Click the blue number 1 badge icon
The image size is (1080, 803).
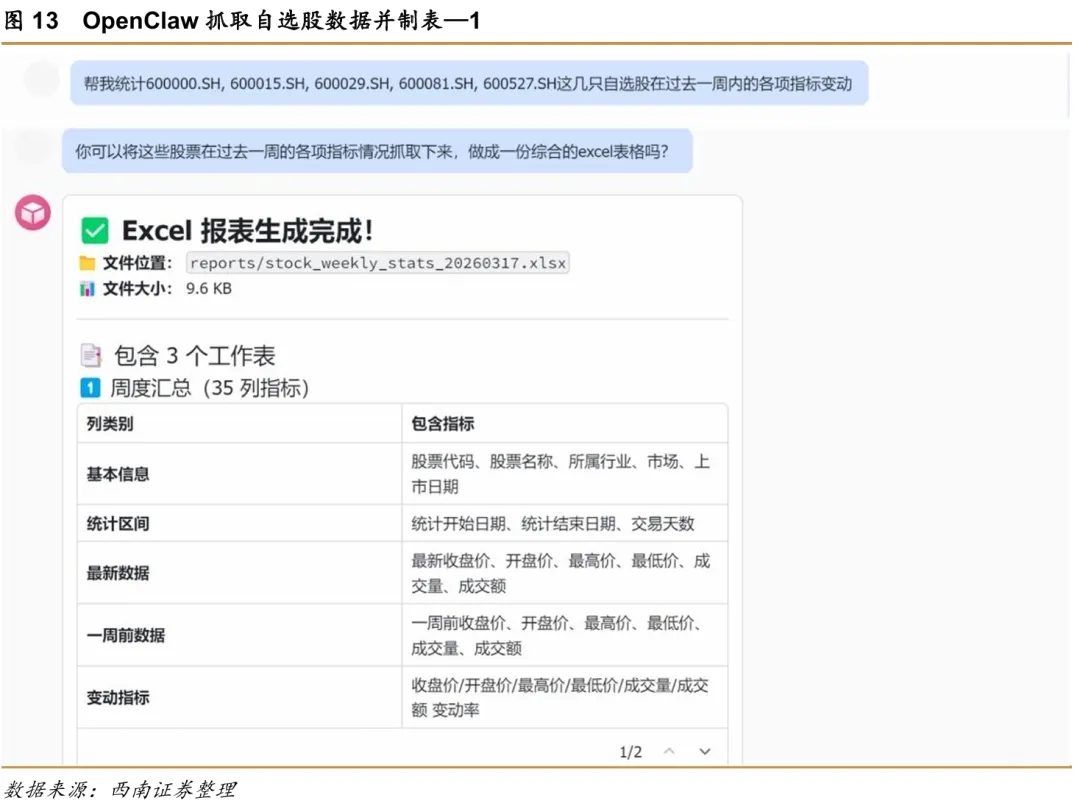(x=90, y=388)
